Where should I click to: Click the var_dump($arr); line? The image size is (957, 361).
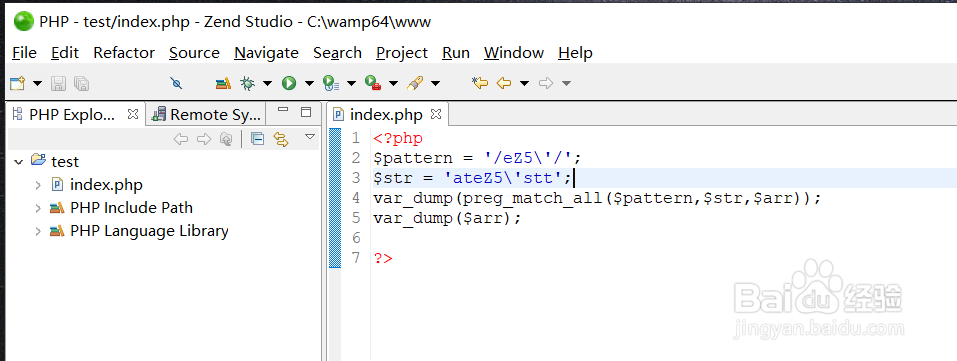click(x=447, y=219)
